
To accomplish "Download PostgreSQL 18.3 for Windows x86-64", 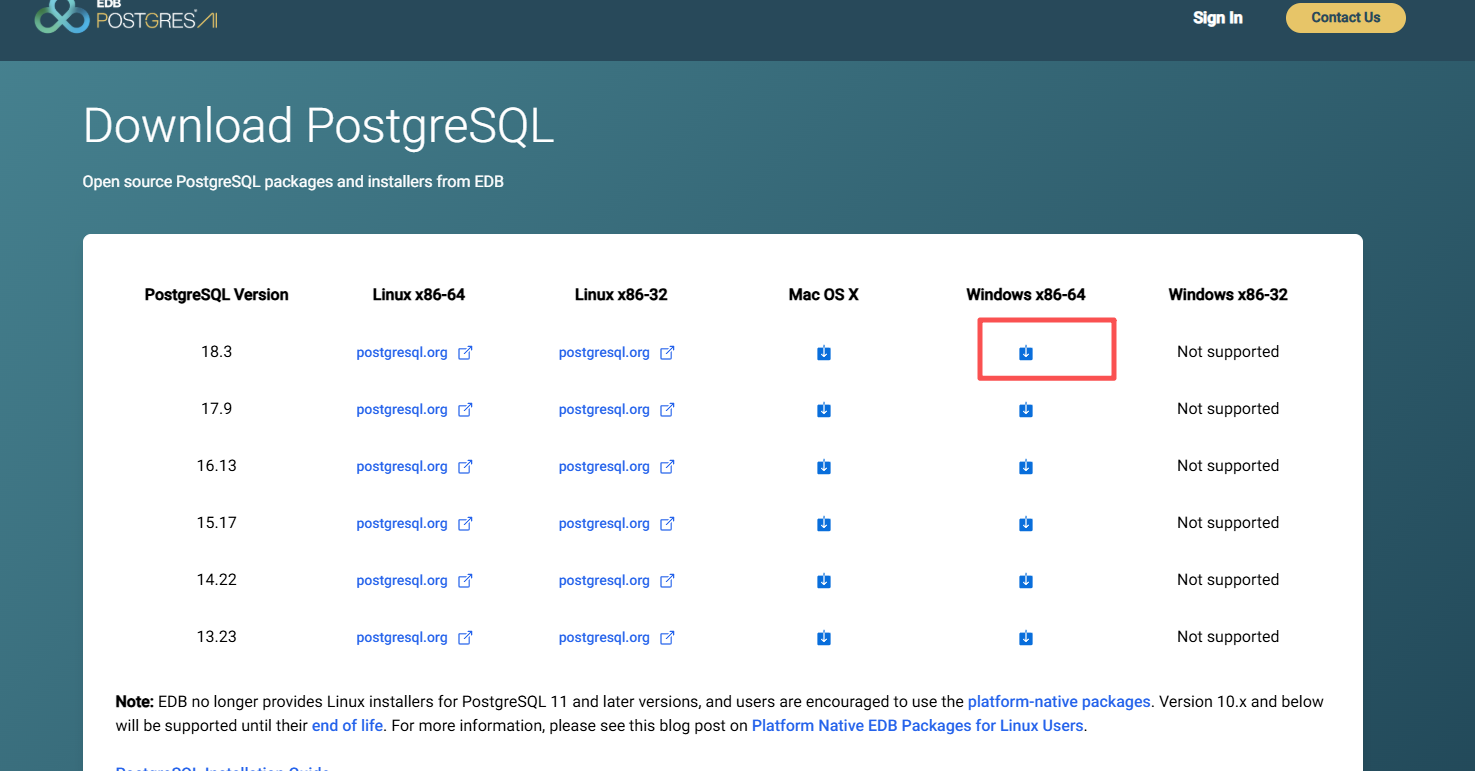I will click(x=1025, y=353).
